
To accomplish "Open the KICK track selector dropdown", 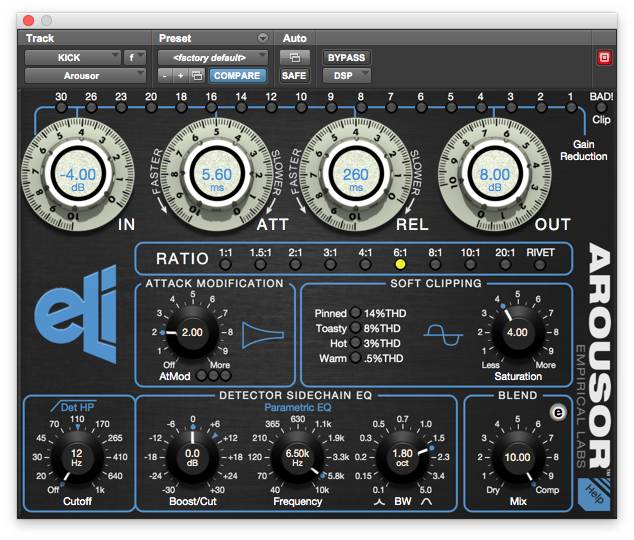I will click(x=73, y=58).
